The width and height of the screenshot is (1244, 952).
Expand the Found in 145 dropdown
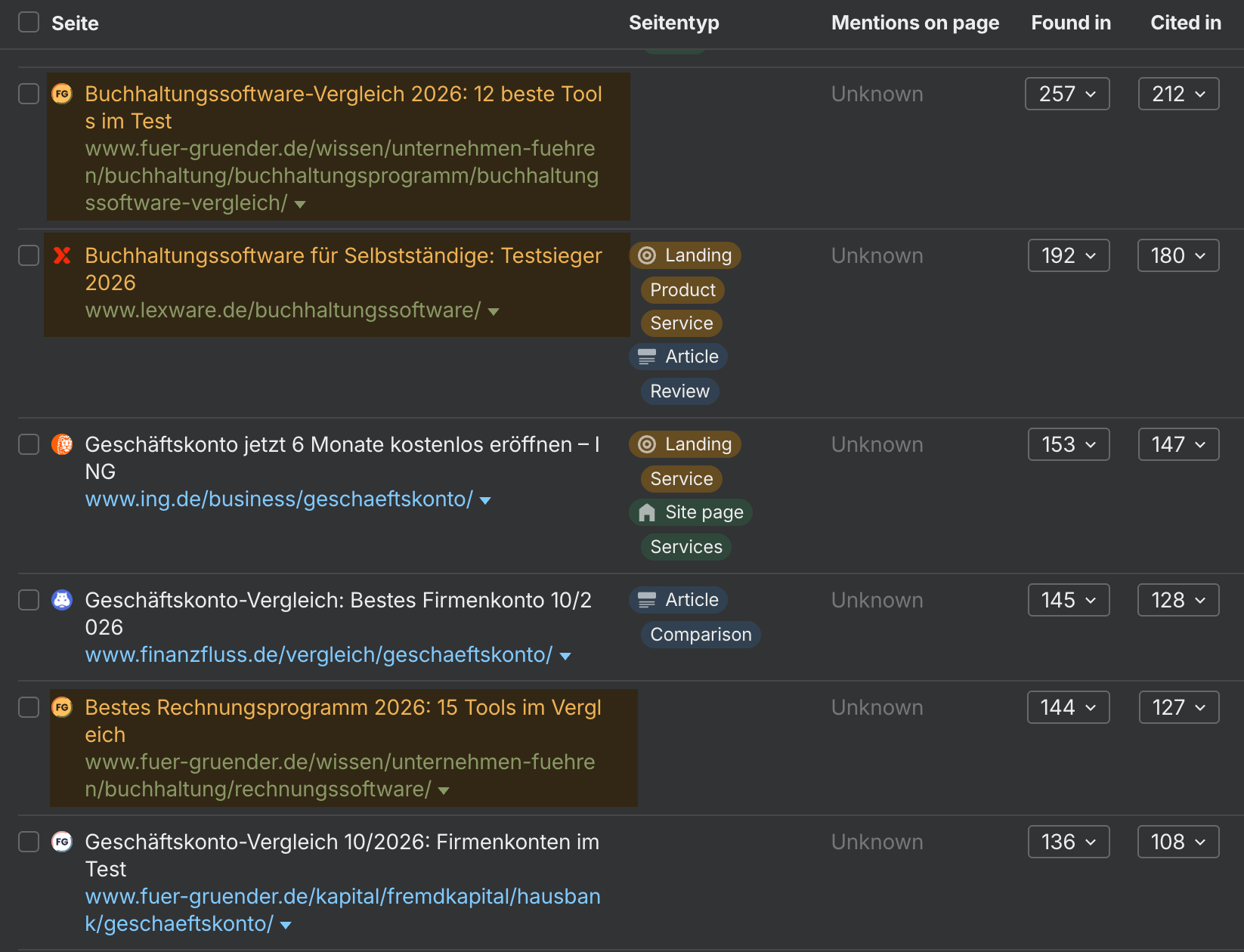[x=1069, y=600]
